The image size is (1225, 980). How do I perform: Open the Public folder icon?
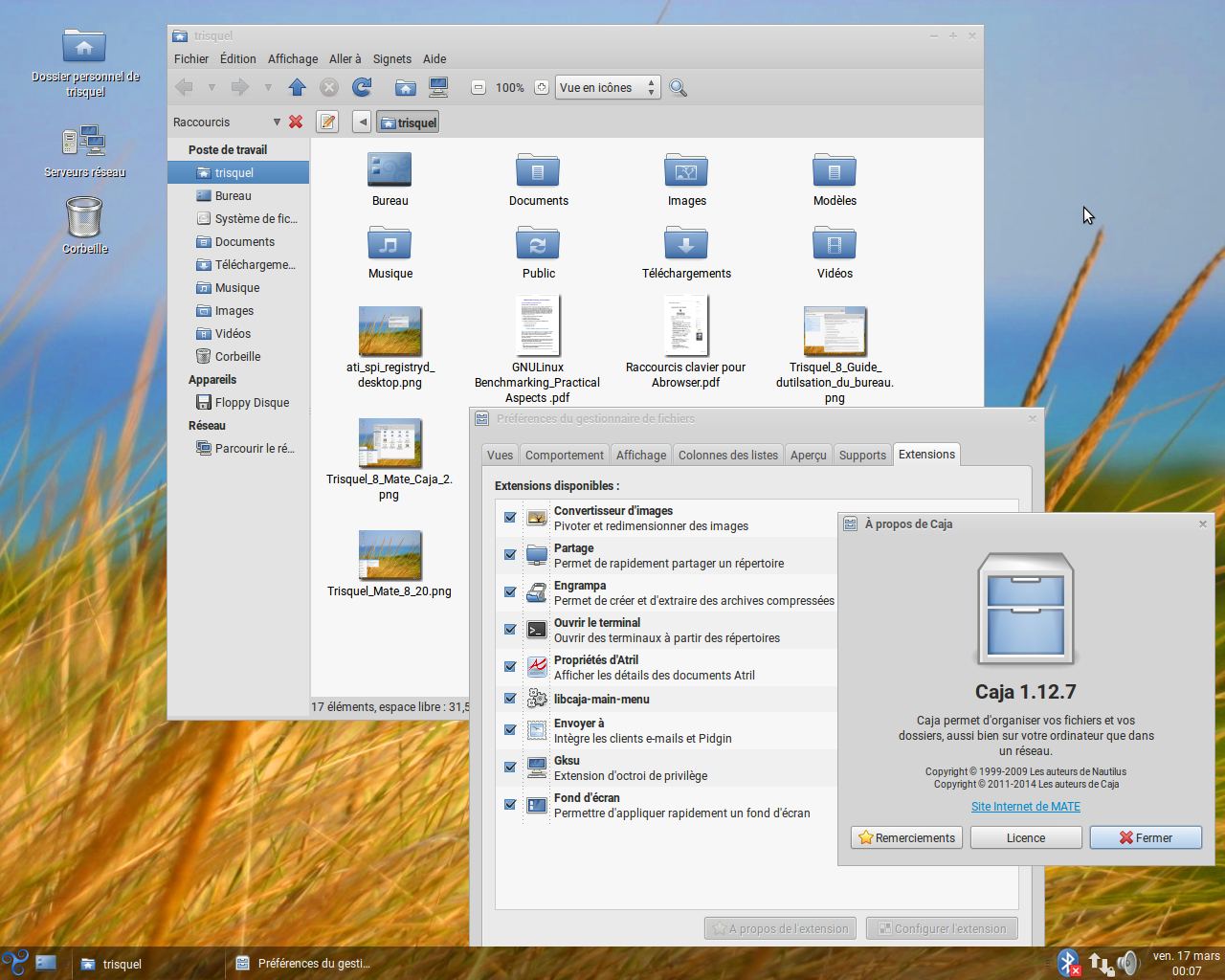coord(538,243)
